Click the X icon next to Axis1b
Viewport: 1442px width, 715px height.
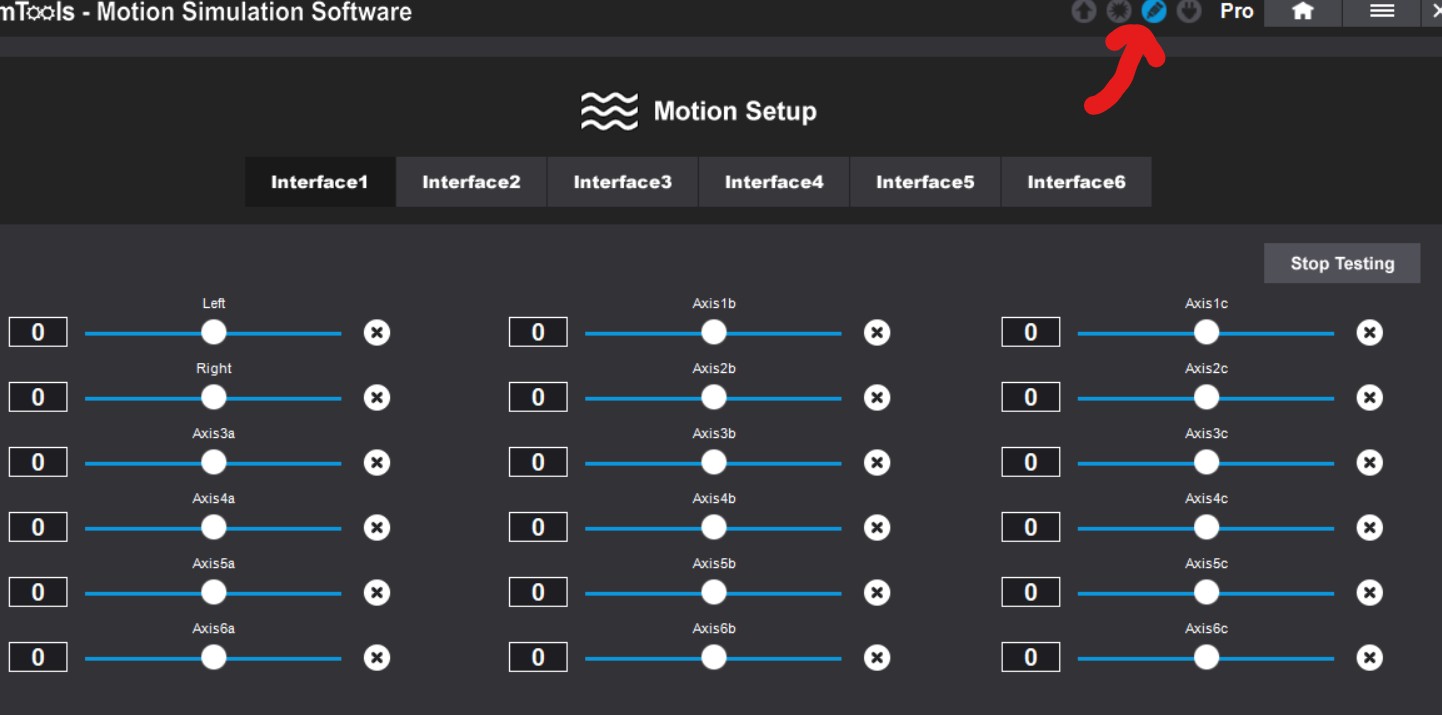pos(877,333)
